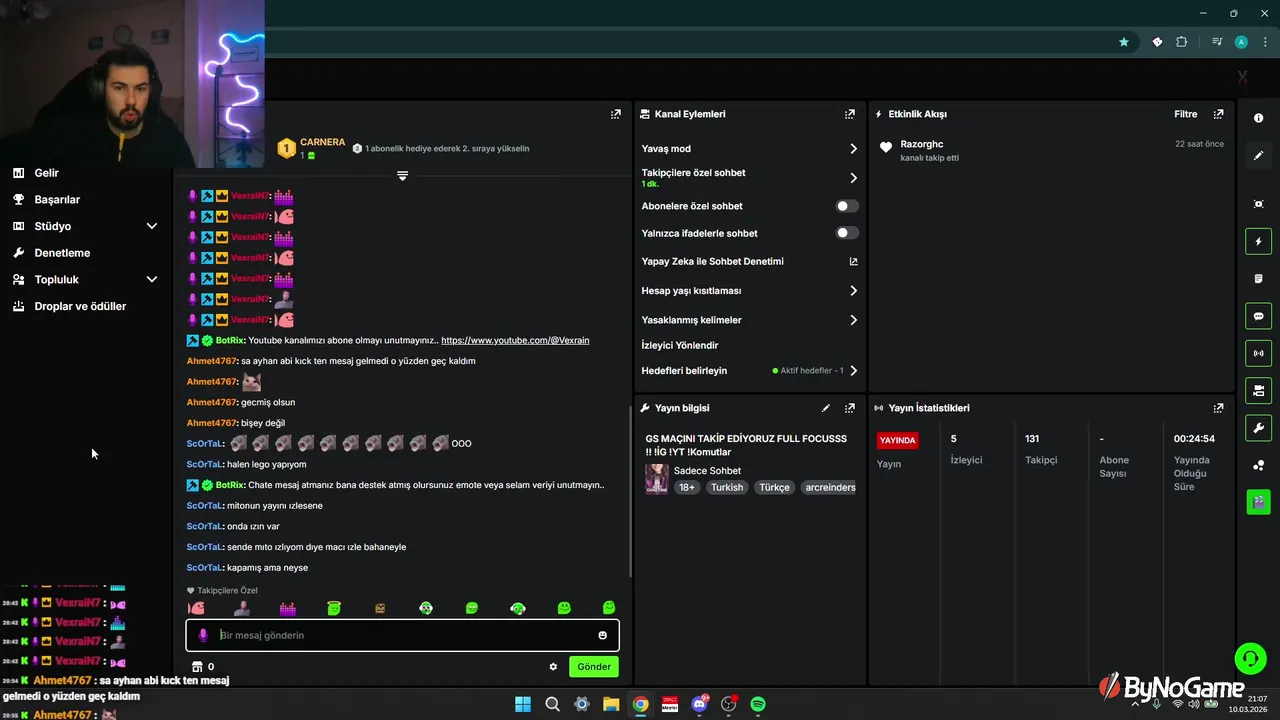Viewport: 1280px width, 720px height.
Task: Click the bookmark star in the address bar
Action: (1124, 42)
